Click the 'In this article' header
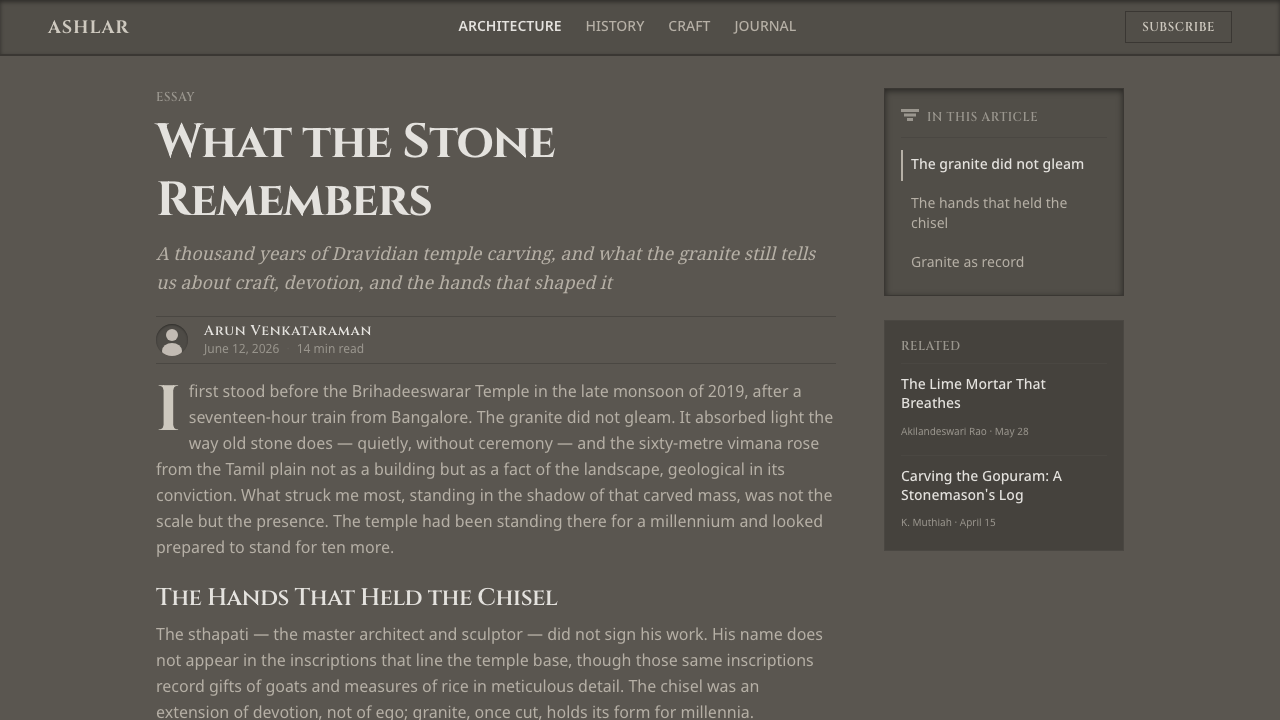Screen dimensions: 1280x720 click(x=982, y=117)
